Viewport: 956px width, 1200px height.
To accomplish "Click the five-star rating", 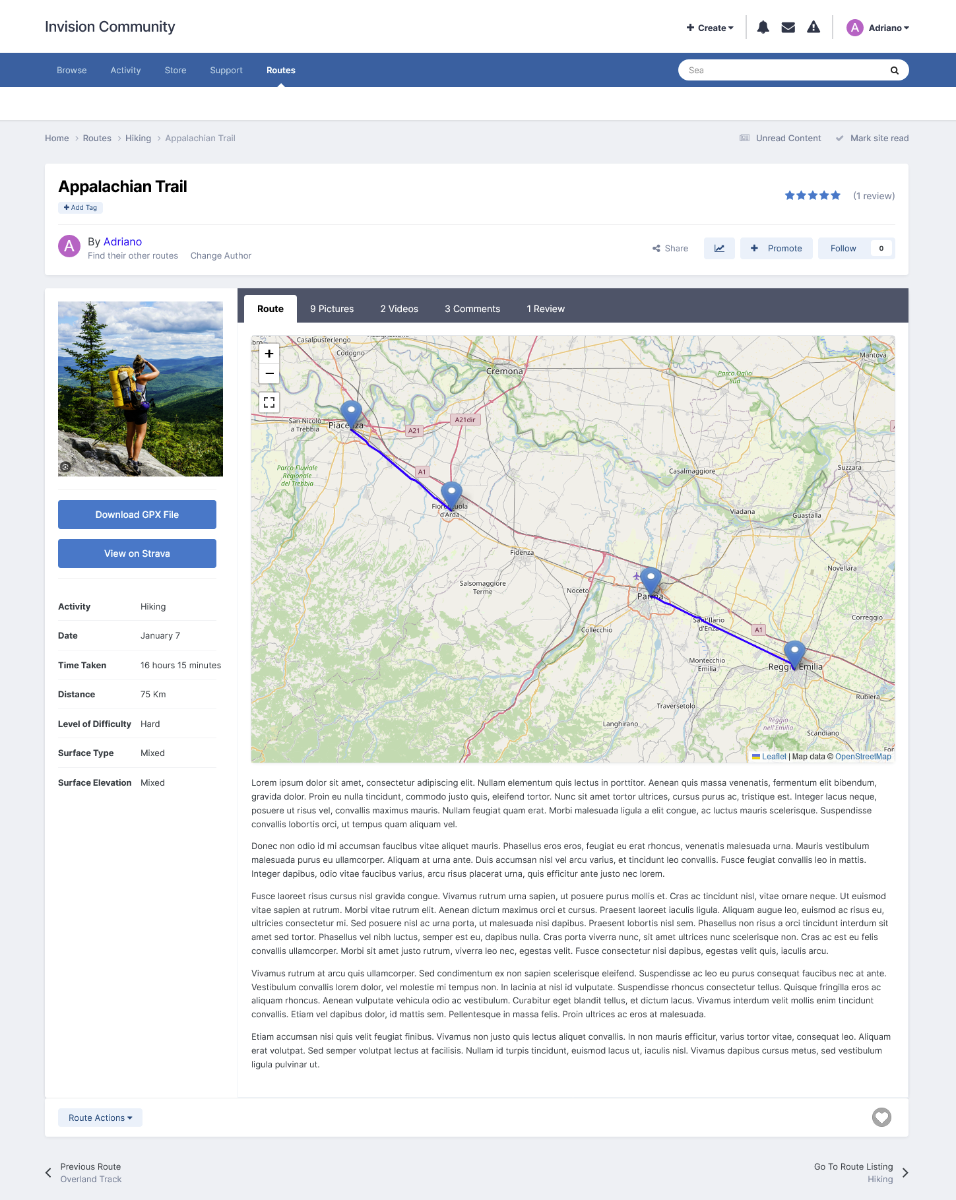I will coord(812,196).
